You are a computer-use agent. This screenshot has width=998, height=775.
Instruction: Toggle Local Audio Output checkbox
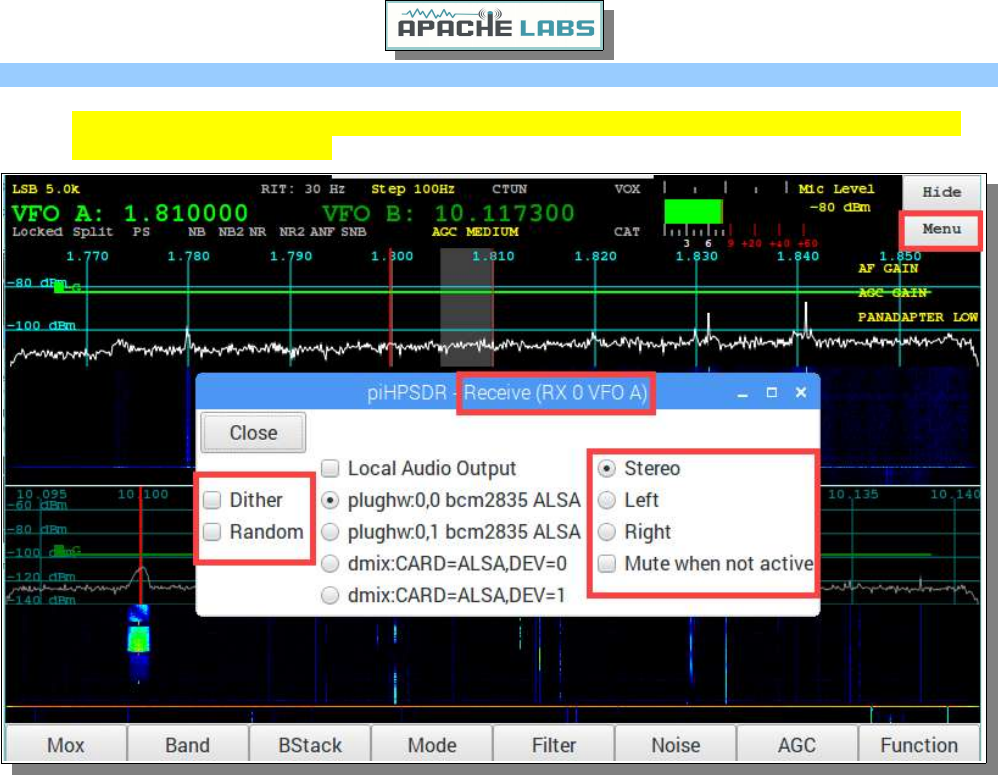click(x=330, y=468)
